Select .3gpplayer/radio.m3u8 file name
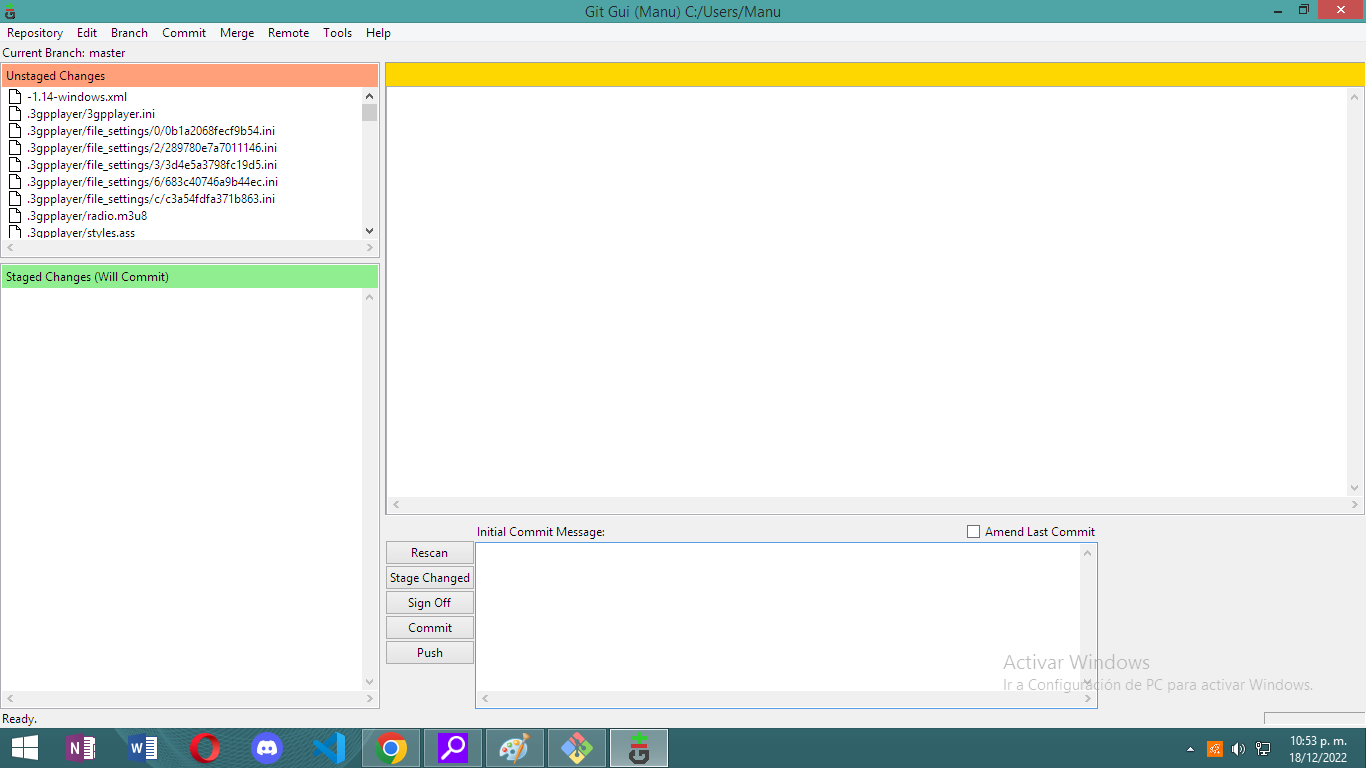This screenshot has height=768, width=1366. click(87, 216)
